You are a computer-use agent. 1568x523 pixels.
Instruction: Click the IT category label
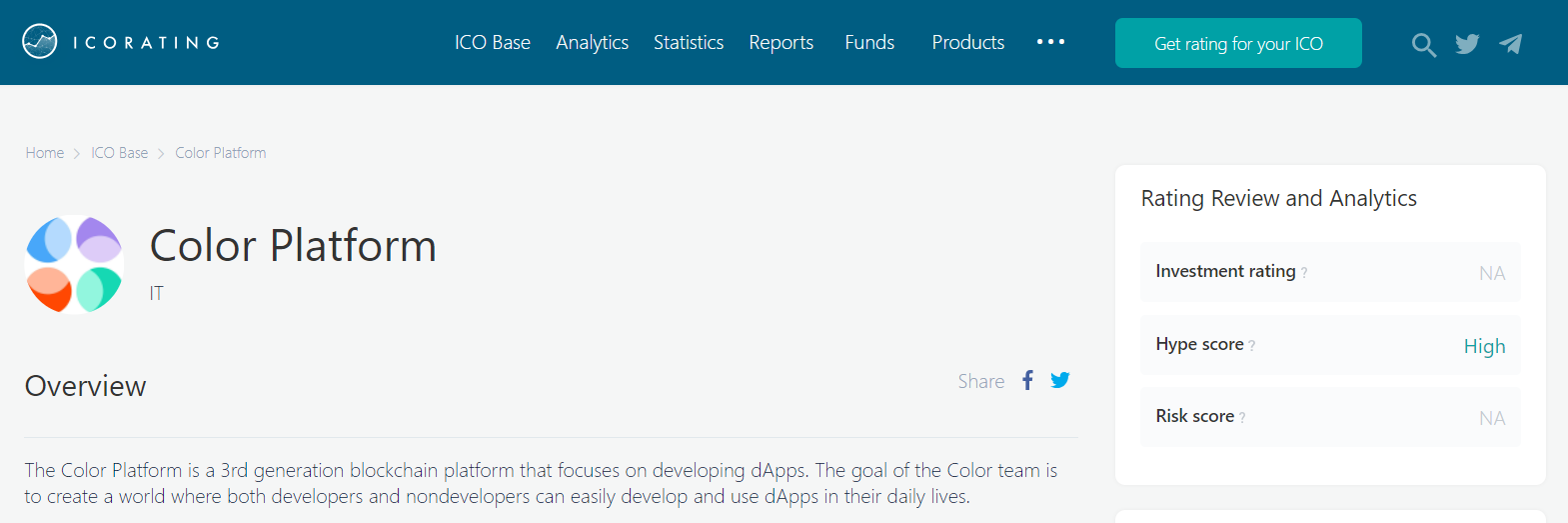pyautogui.click(x=156, y=293)
